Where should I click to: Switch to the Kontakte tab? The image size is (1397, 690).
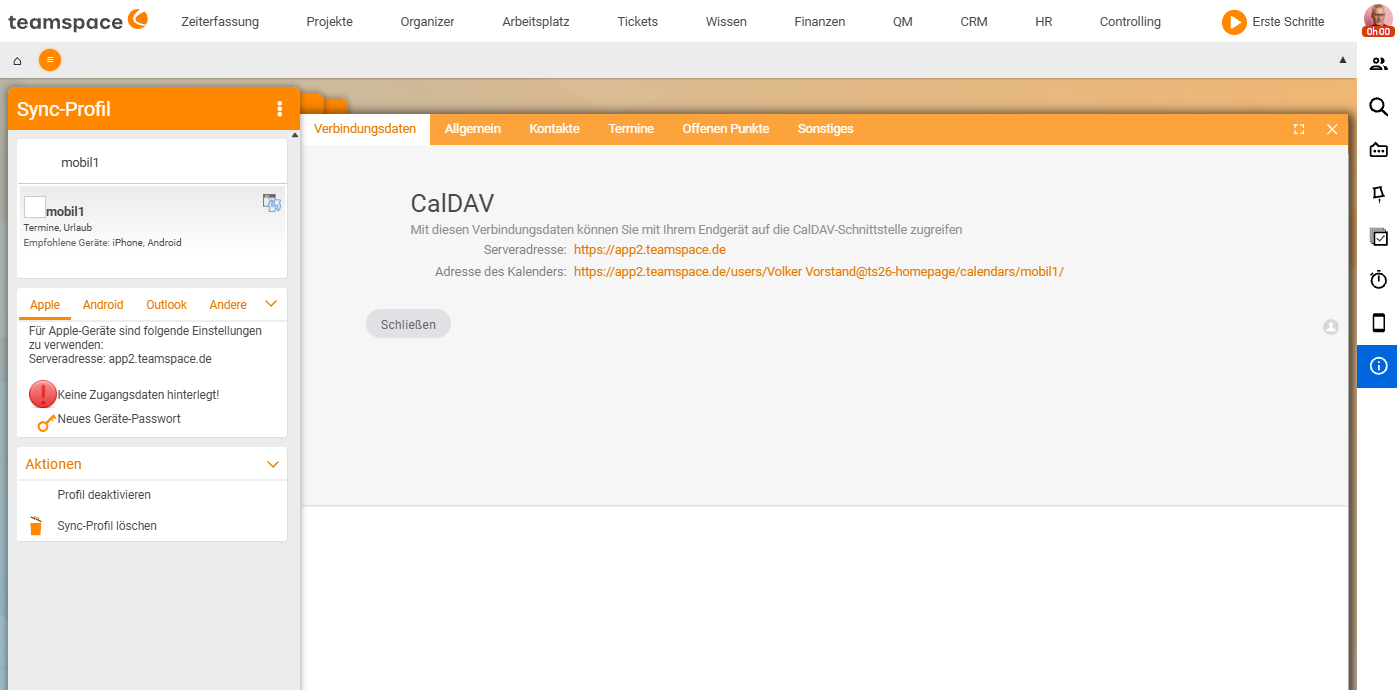coord(555,129)
